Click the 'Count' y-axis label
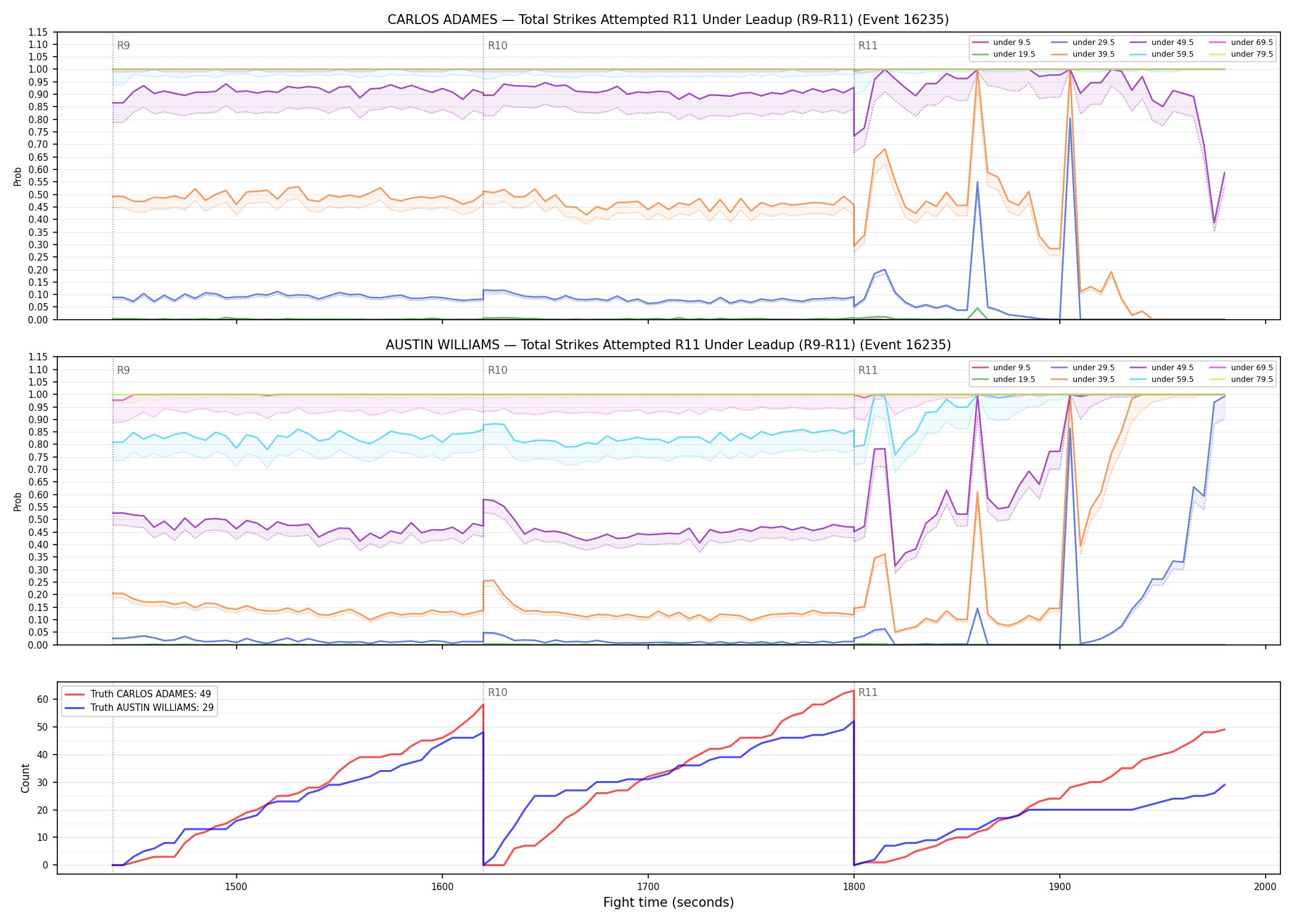The width and height of the screenshot is (1294, 924). tap(25, 778)
